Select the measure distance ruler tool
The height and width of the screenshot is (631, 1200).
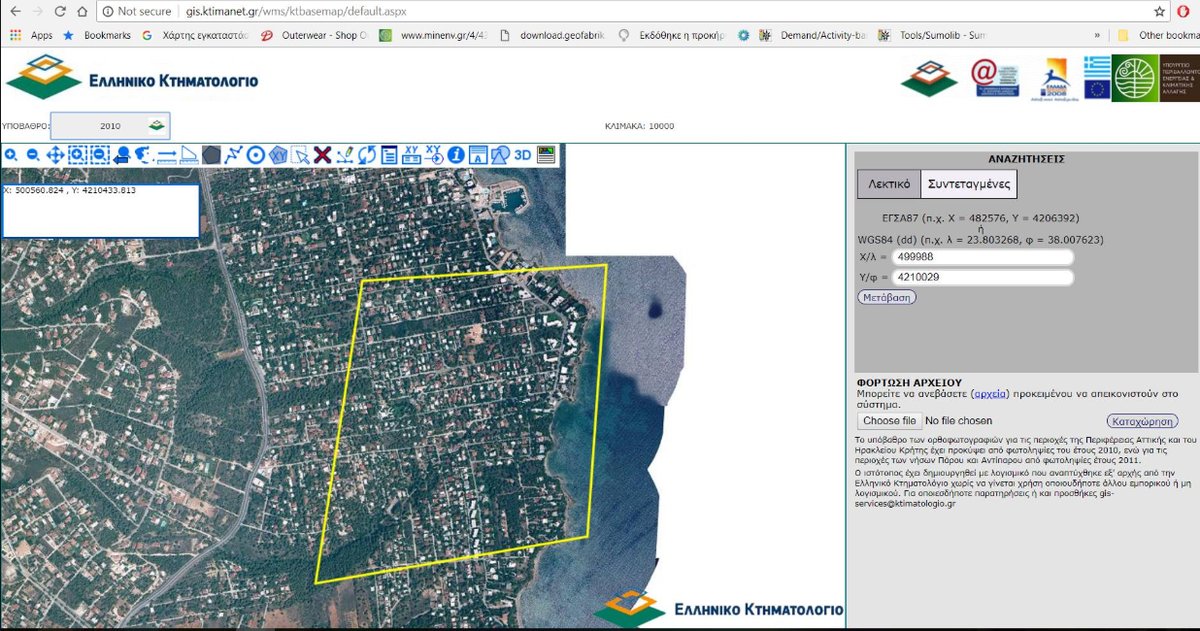[167, 155]
